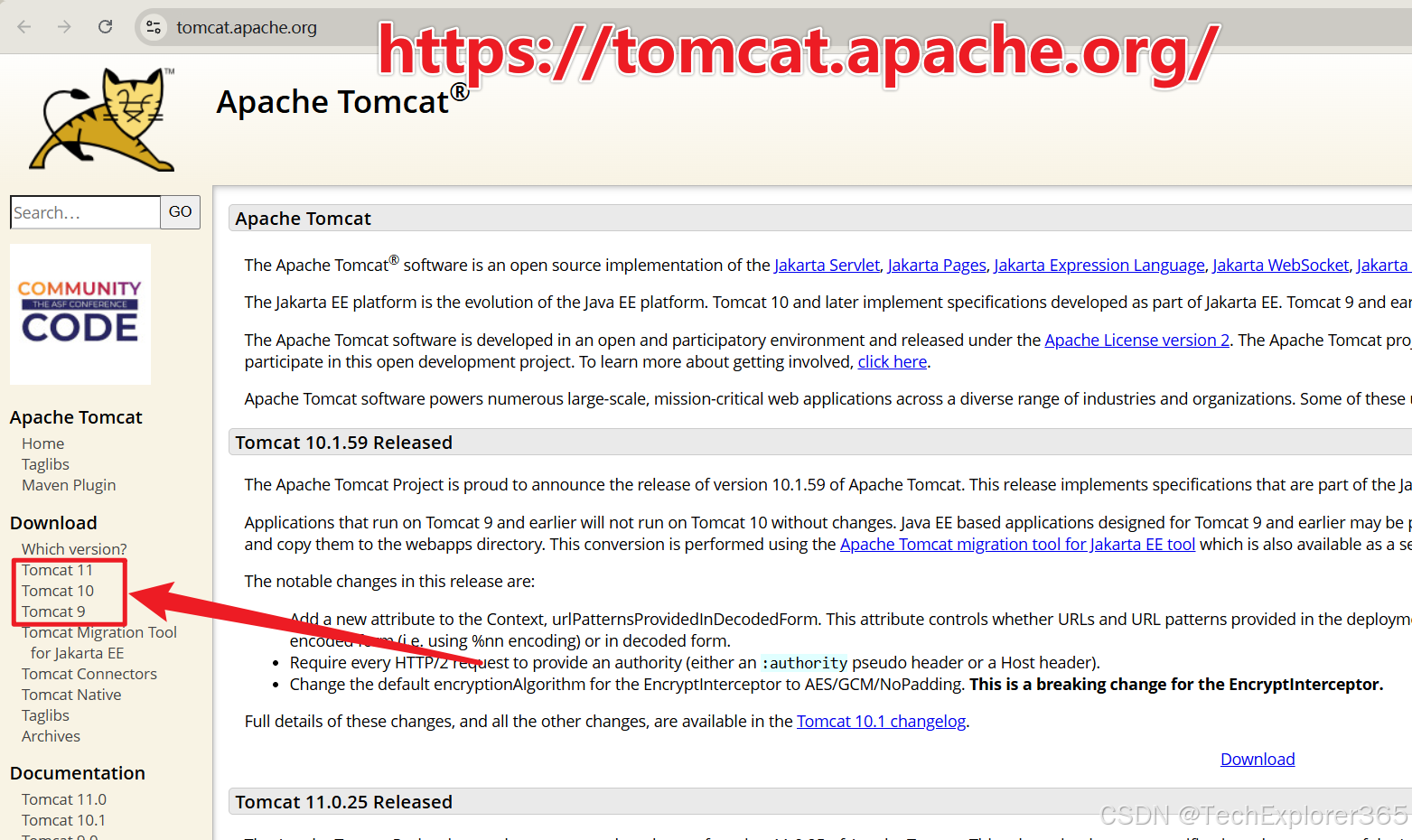Click the 'Documentation' sidebar section heading
1412x840 pixels.
[78, 773]
